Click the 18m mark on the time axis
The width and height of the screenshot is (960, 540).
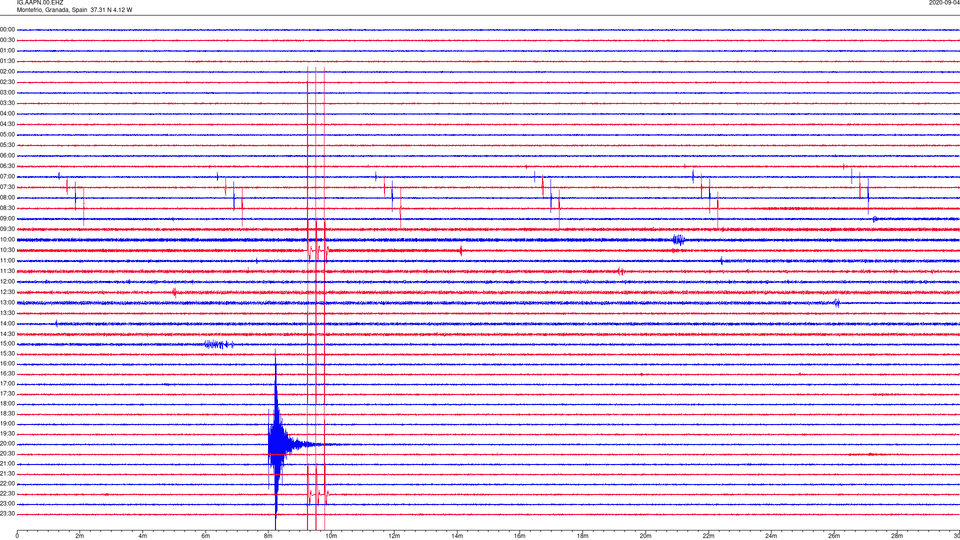coord(582,536)
